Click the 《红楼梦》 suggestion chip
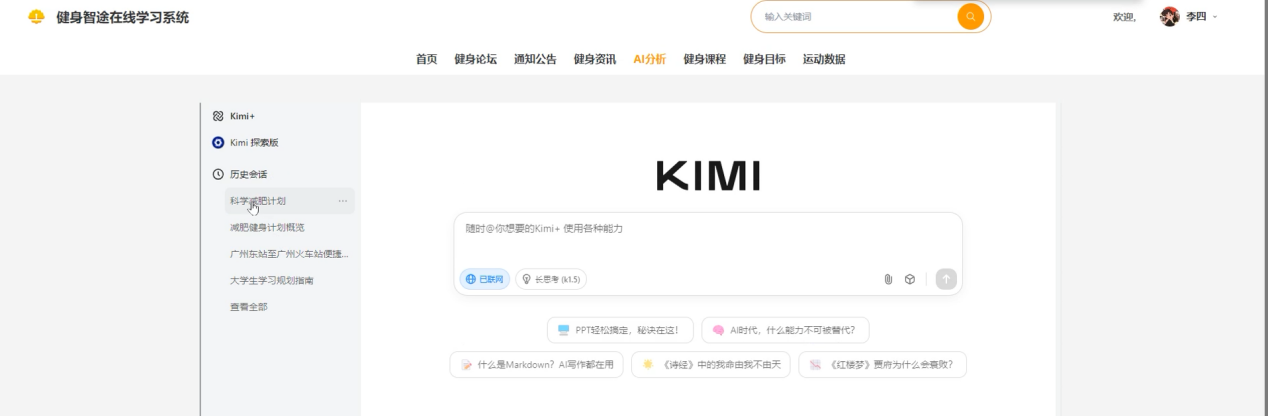Image resolution: width=1268 pixels, height=416 pixels. click(x=883, y=365)
